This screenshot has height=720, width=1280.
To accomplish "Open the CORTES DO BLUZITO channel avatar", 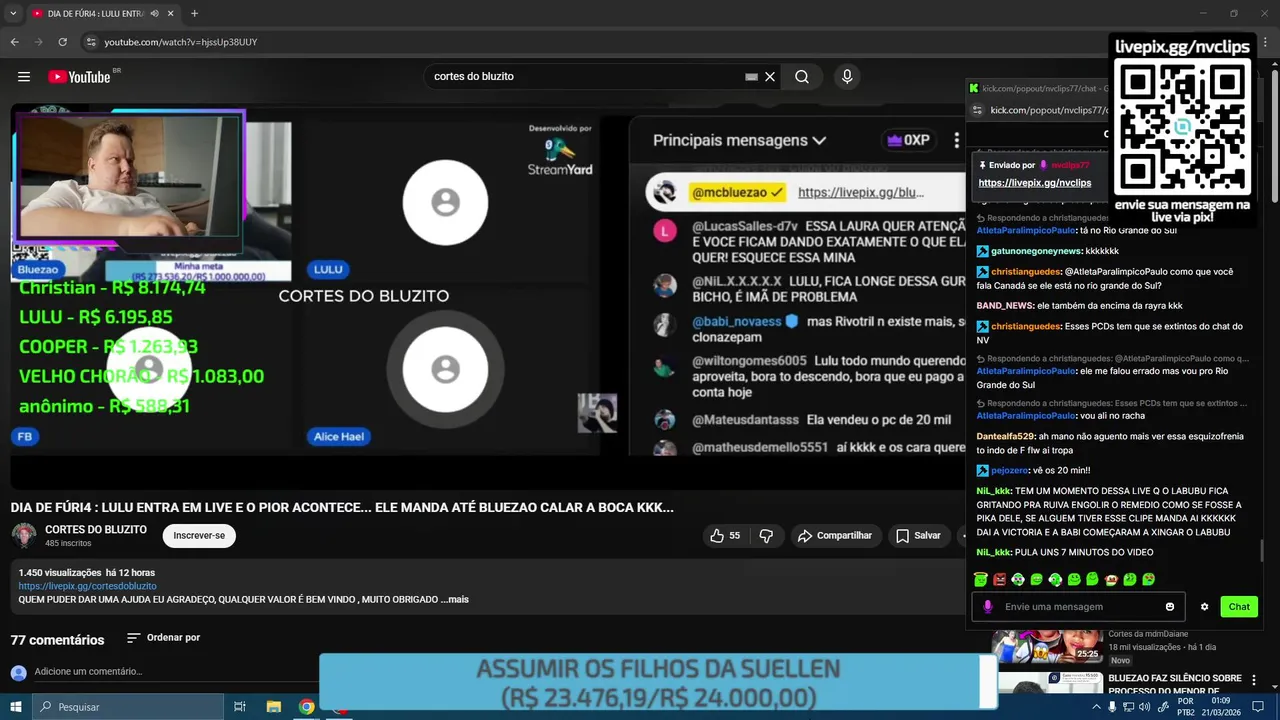I will coord(24,536).
